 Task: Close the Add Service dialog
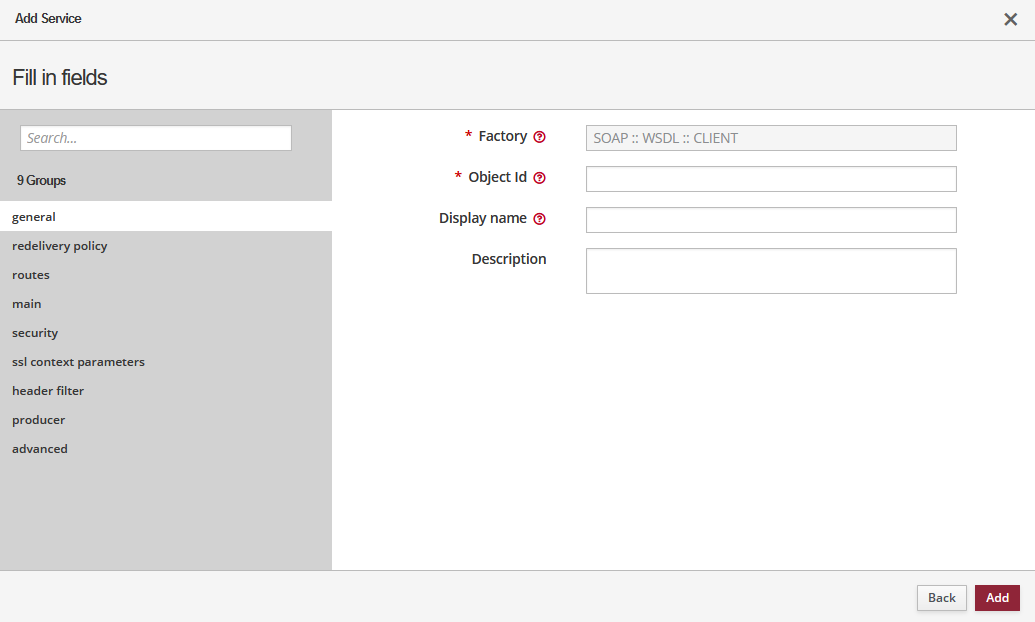pos(1010,19)
